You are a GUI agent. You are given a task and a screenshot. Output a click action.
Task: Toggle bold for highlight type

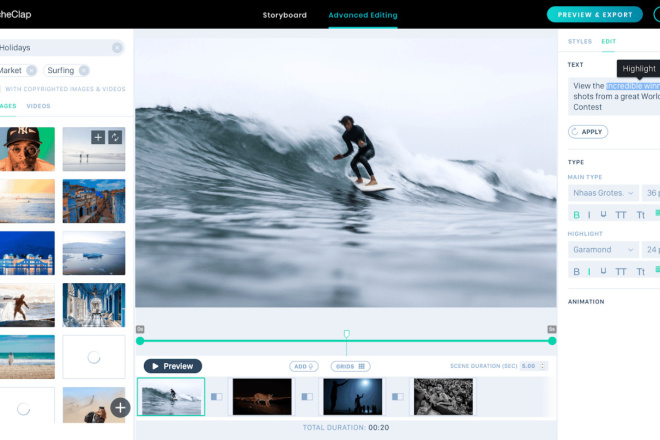(x=576, y=272)
